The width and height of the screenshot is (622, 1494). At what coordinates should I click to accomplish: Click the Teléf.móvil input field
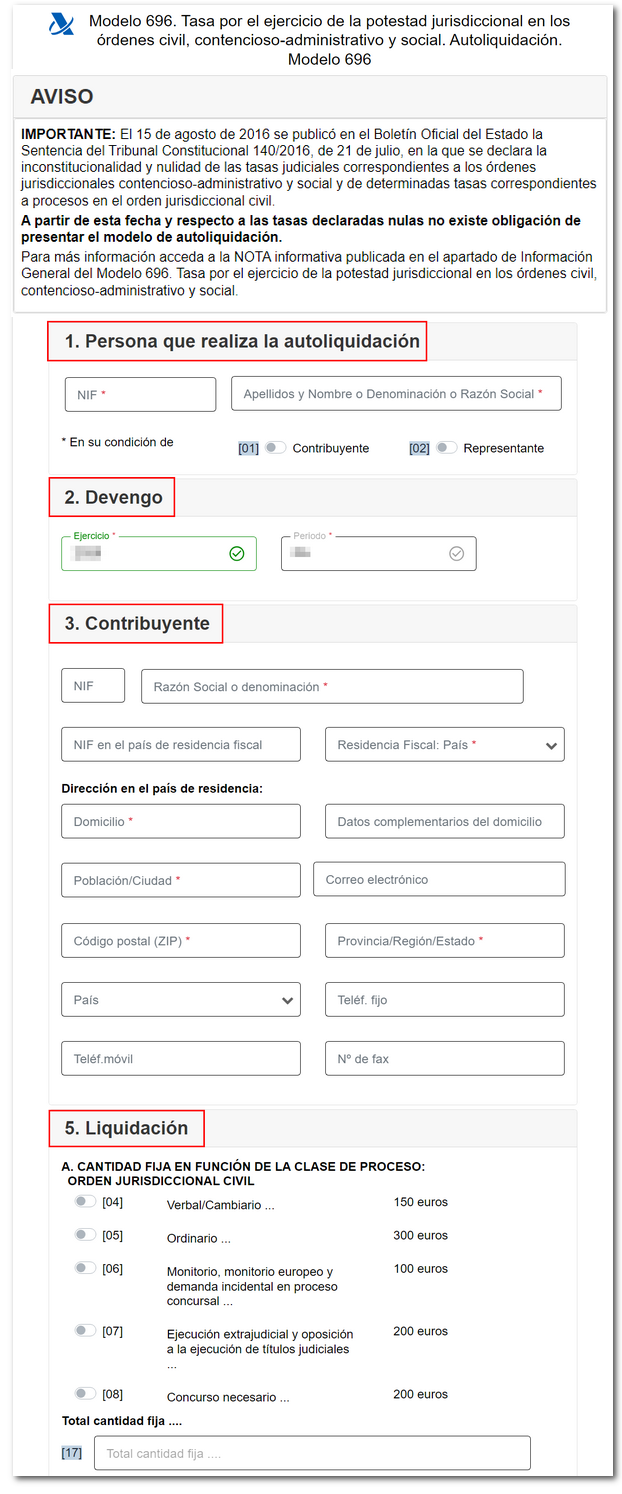click(180, 1058)
